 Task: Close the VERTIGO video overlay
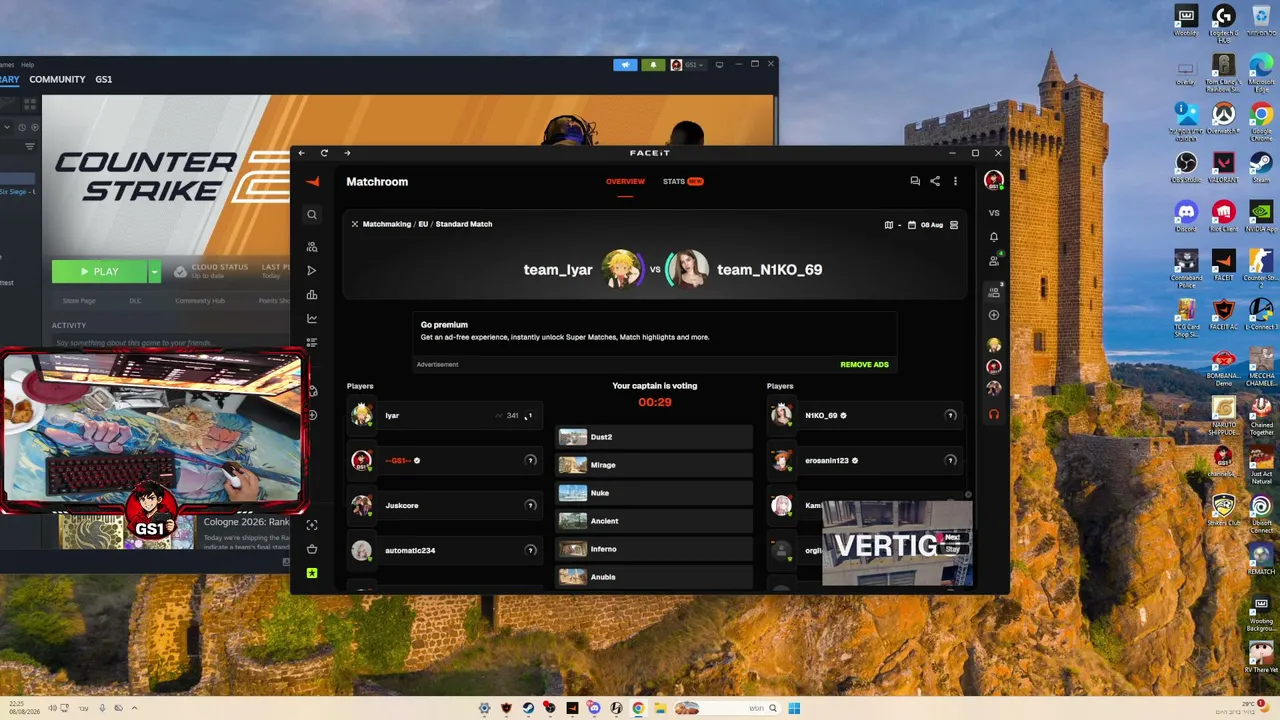[x=968, y=495]
